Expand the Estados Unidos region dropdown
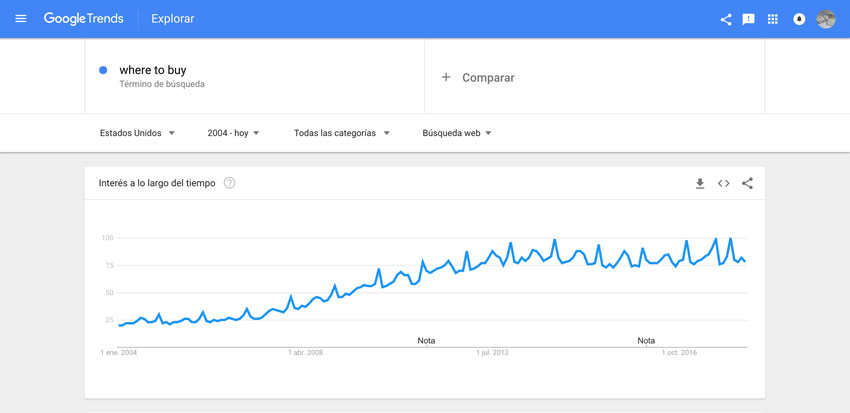 [137, 133]
